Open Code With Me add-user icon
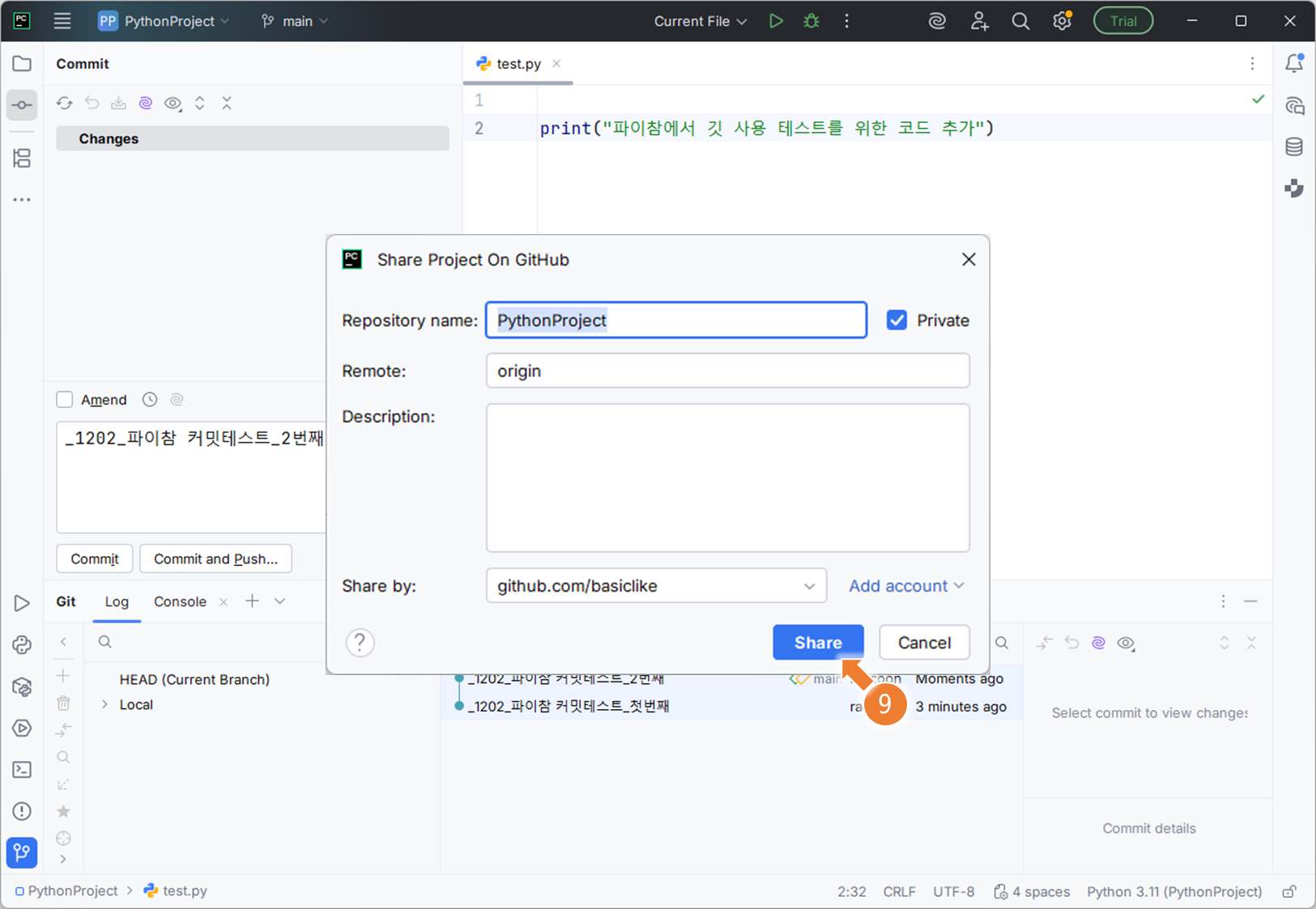Image resolution: width=1316 pixels, height=909 pixels. click(979, 21)
